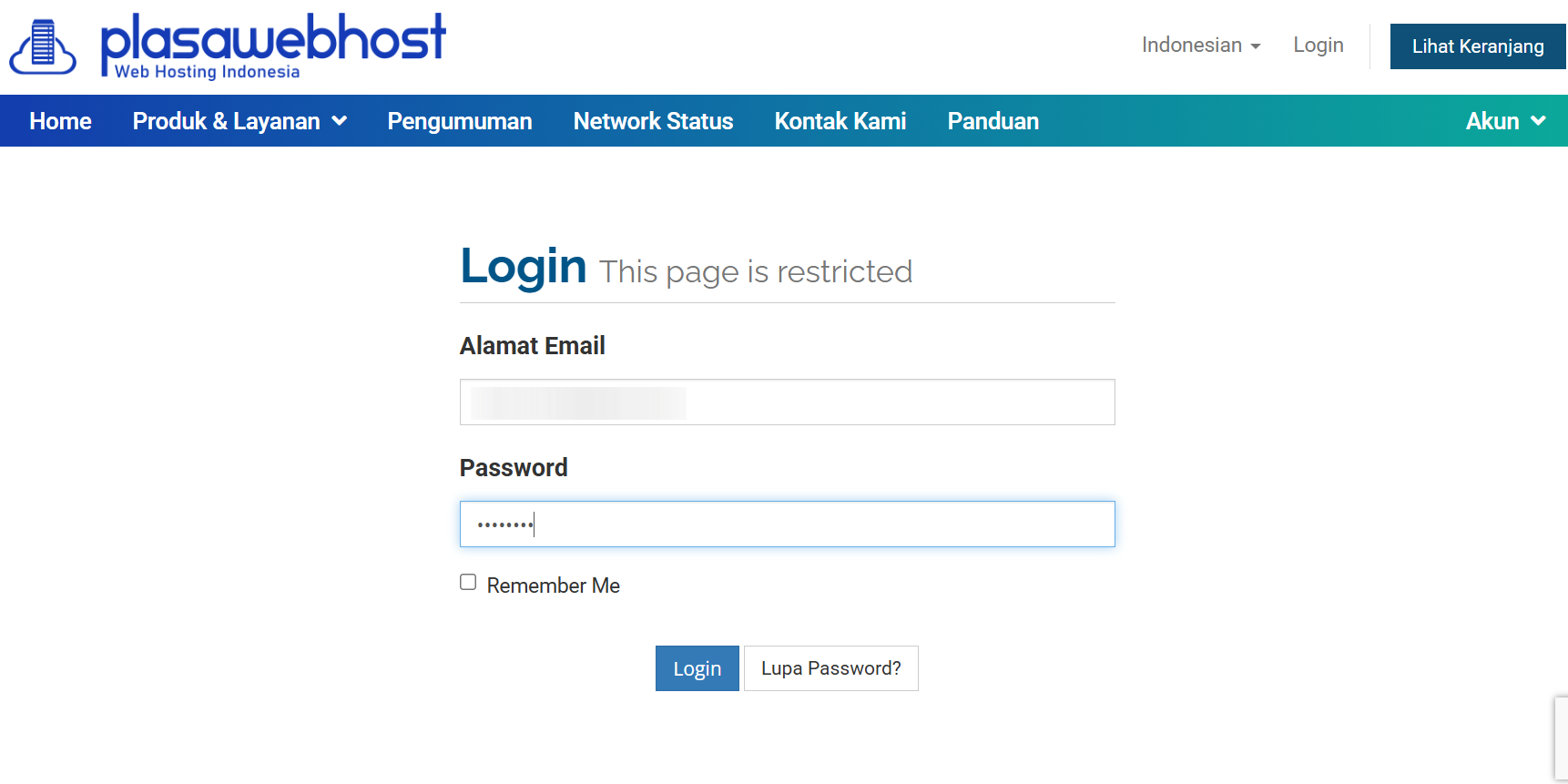The image size is (1568, 784).
Task: Click inside the Password field
Action: (x=788, y=524)
